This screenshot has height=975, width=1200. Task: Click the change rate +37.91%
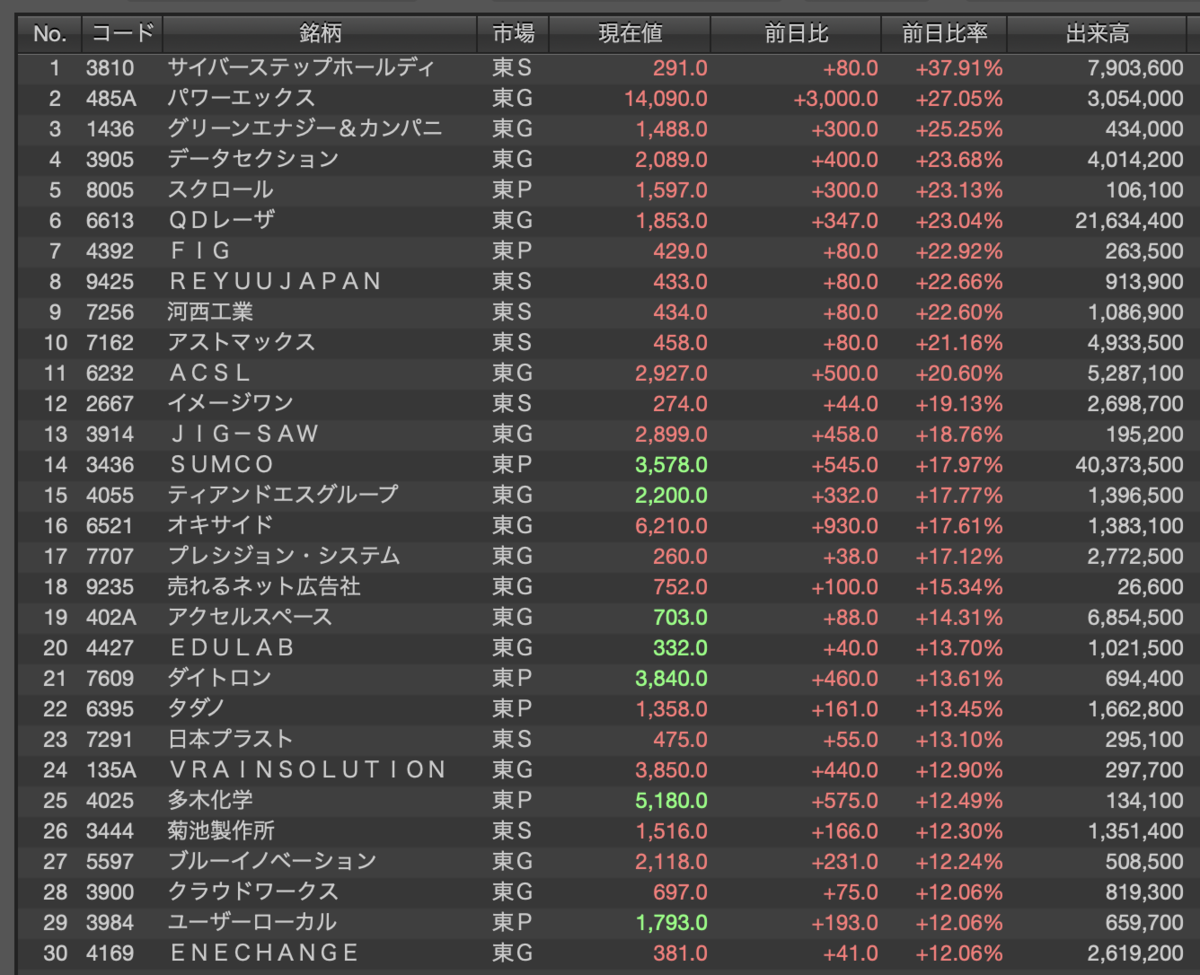click(959, 68)
